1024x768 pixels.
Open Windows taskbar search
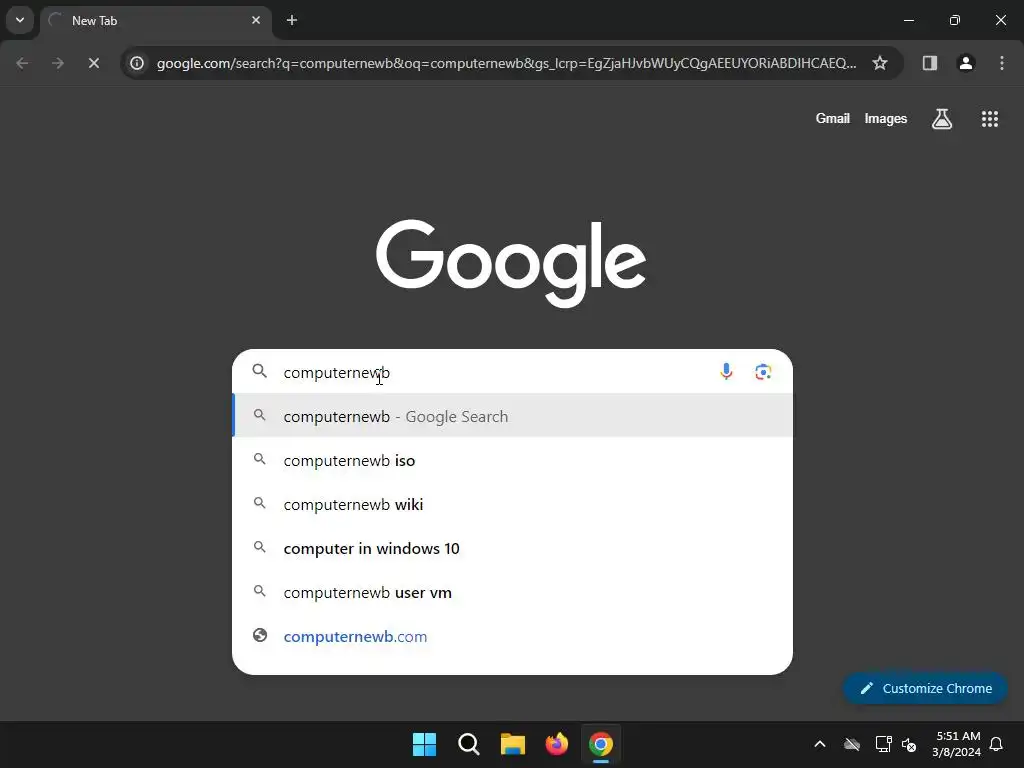469,744
